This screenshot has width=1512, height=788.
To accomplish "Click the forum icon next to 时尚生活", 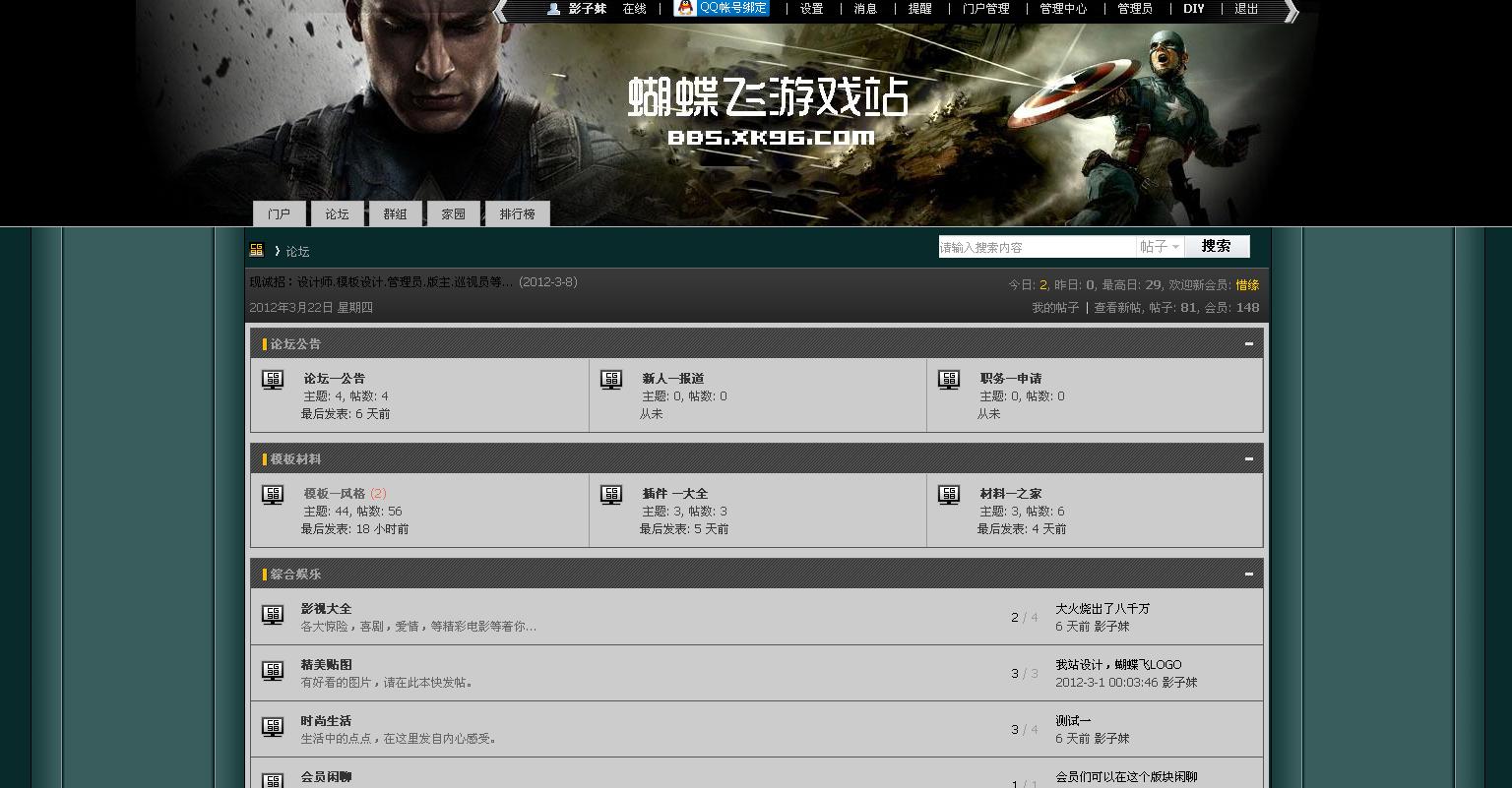I will (x=273, y=727).
